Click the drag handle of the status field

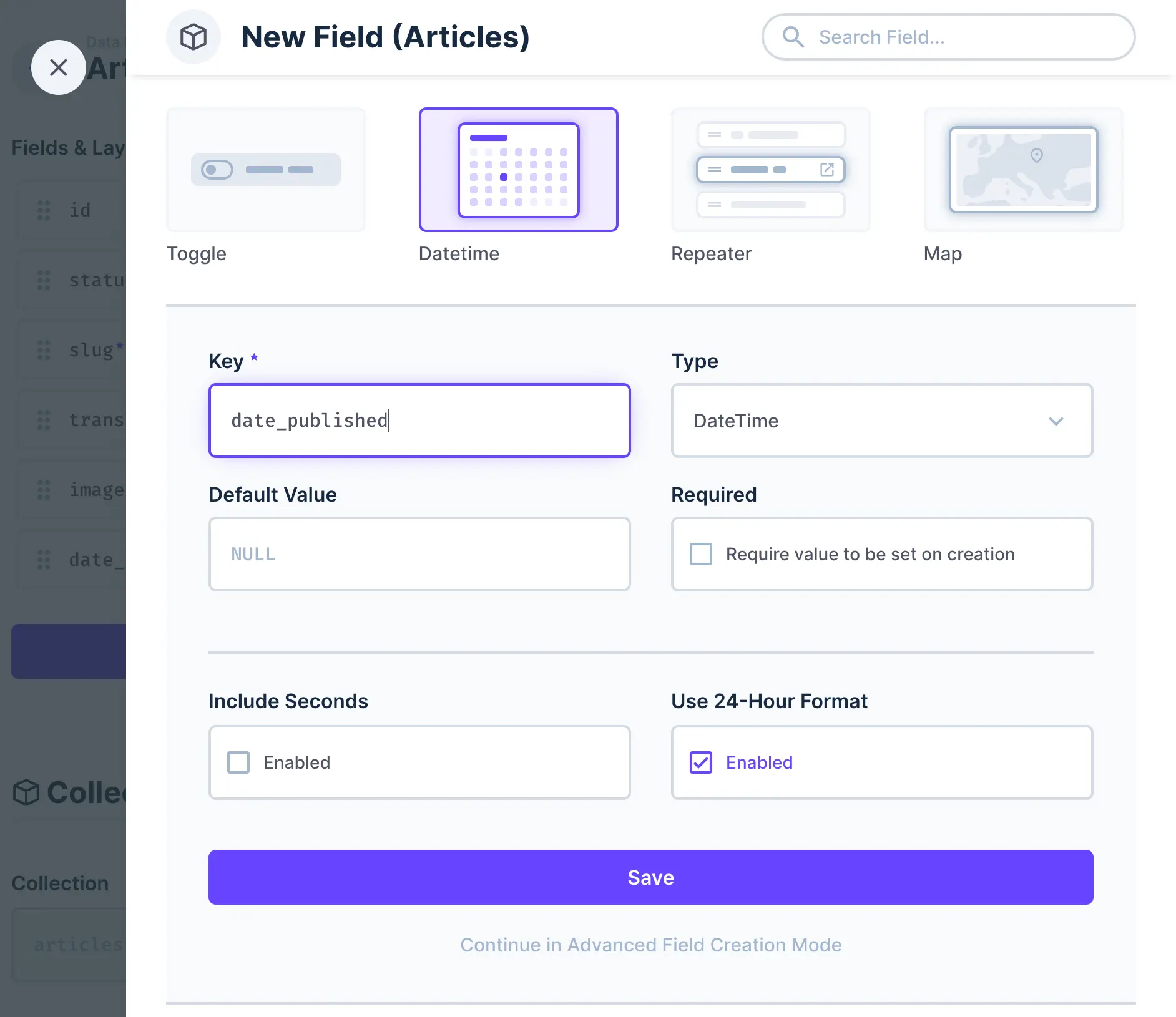click(x=43, y=281)
